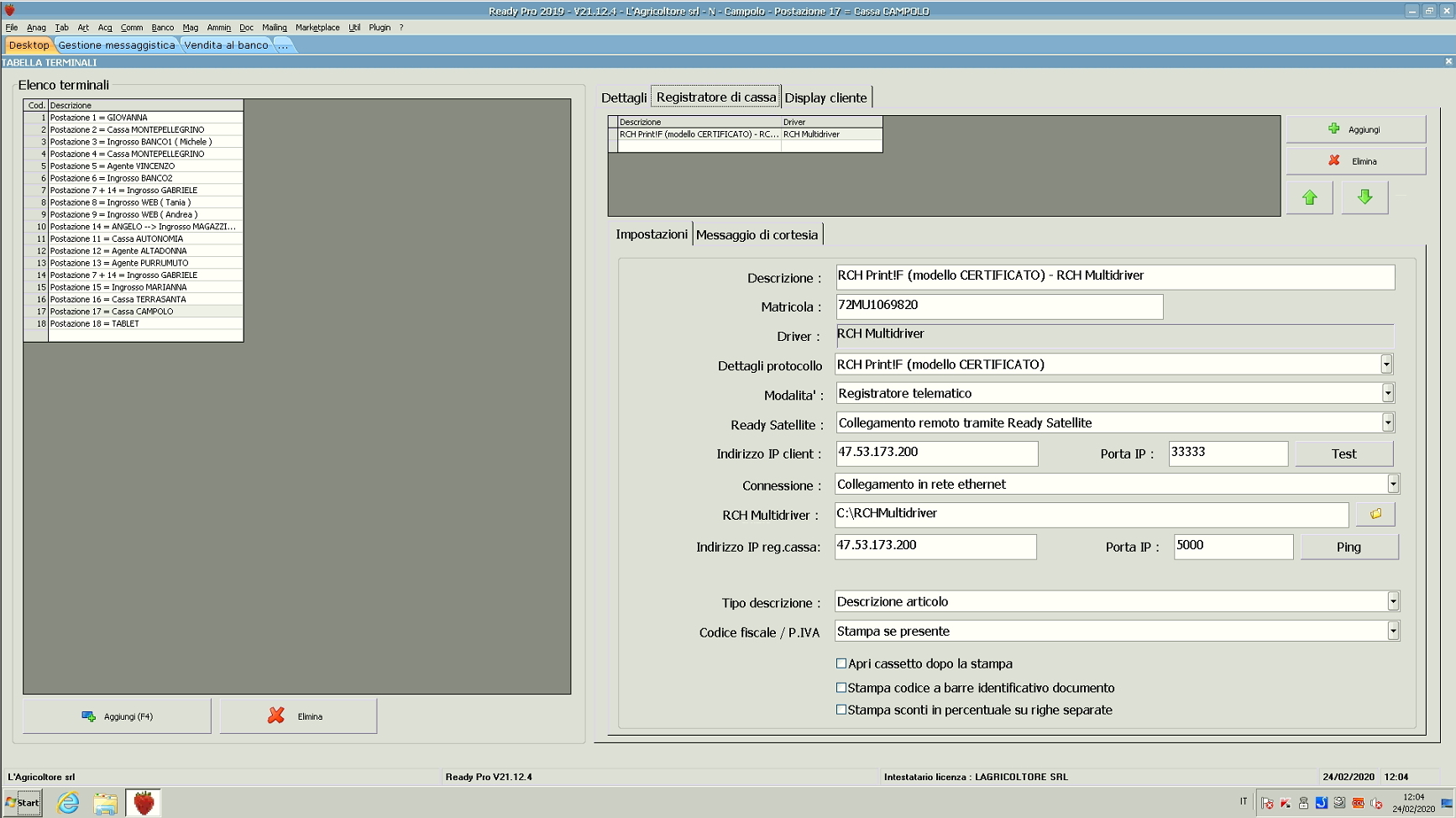The width and height of the screenshot is (1456, 818).
Task: Click the green plus Aggiungi icon for cash registers
Action: (1333, 128)
